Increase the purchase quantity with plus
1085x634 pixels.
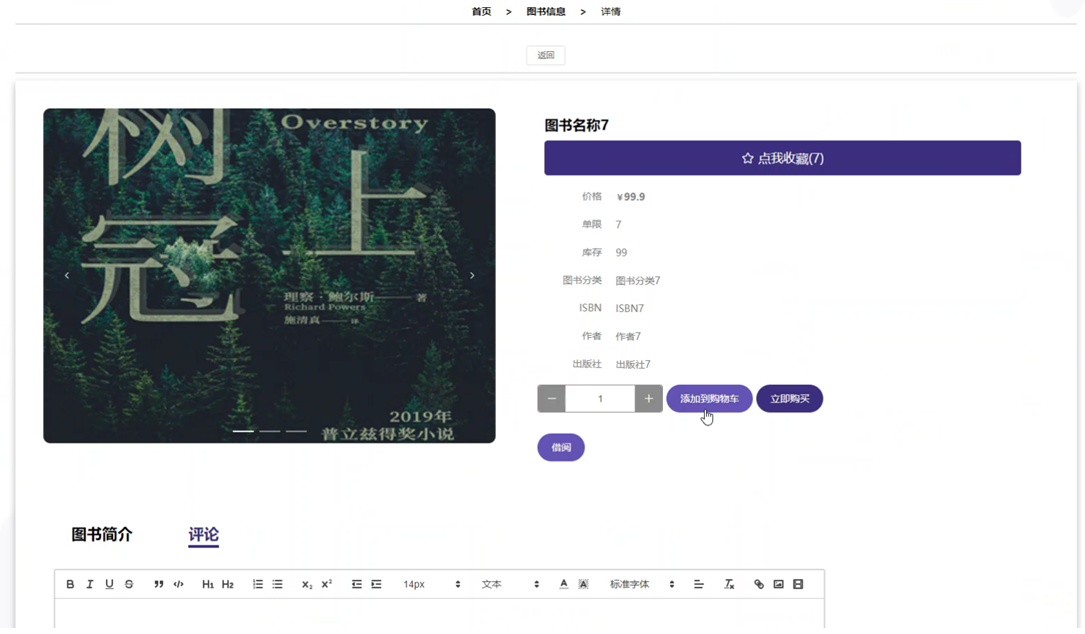[x=648, y=399]
